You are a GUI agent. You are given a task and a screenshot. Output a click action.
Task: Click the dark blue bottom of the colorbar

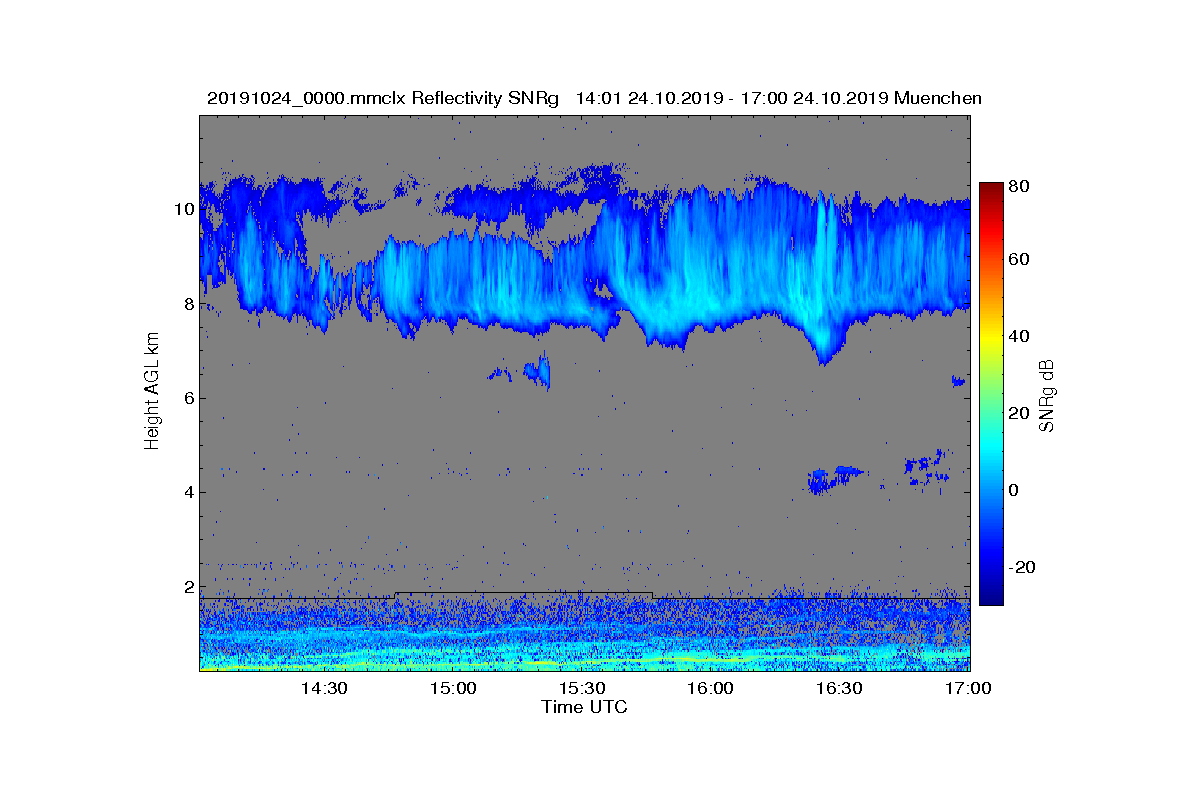point(991,597)
